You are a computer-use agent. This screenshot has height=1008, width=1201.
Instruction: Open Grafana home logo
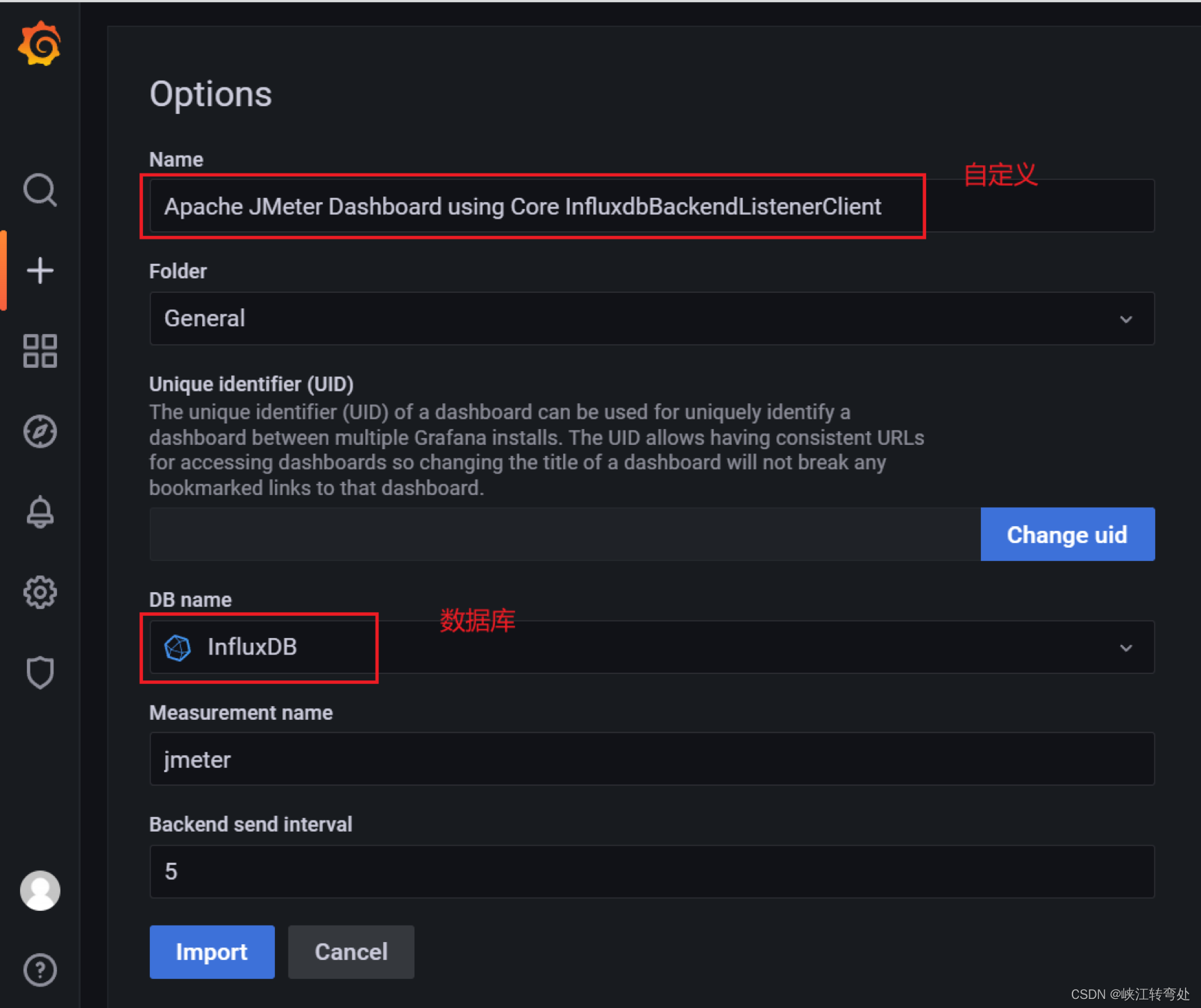coord(40,44)
